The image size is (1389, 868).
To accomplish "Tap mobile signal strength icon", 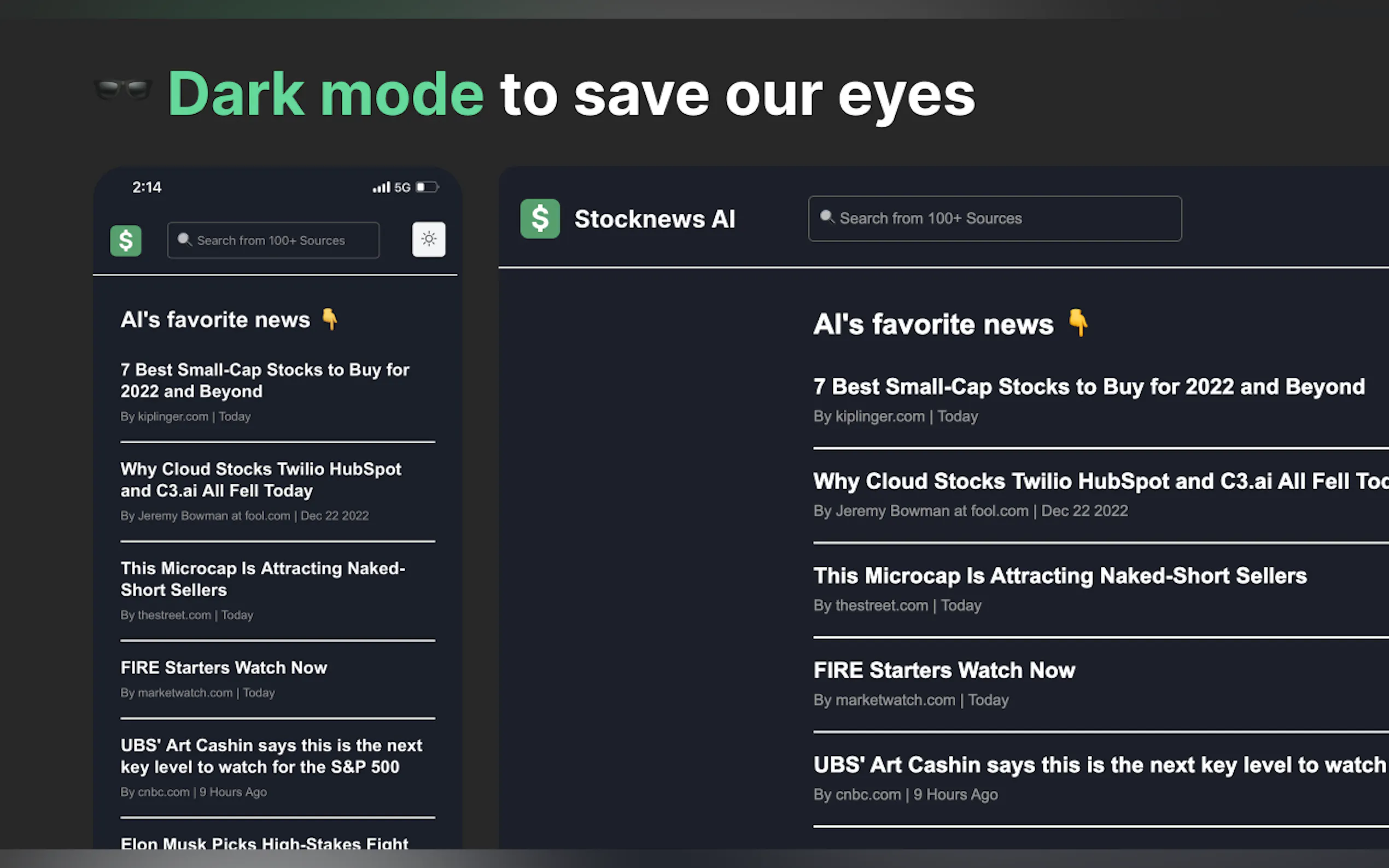I will pos(381,187).
